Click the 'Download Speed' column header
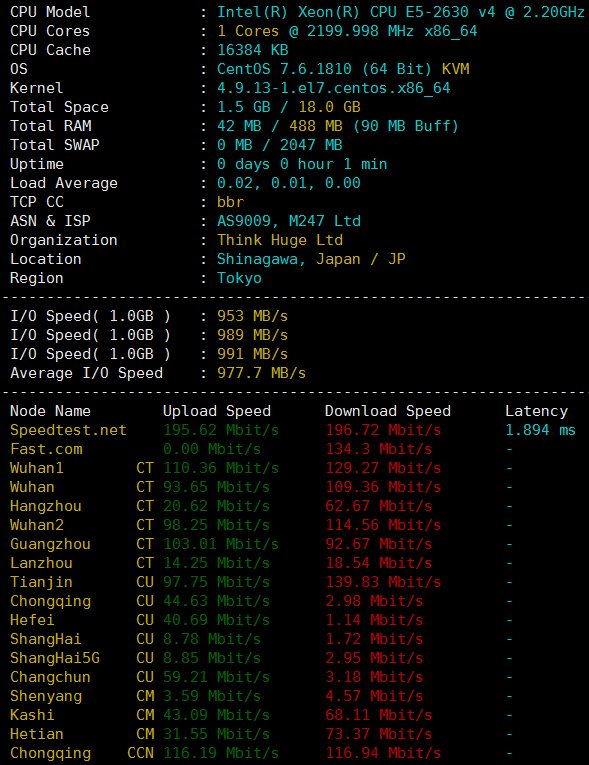The image size is (589, 765). 388,412
